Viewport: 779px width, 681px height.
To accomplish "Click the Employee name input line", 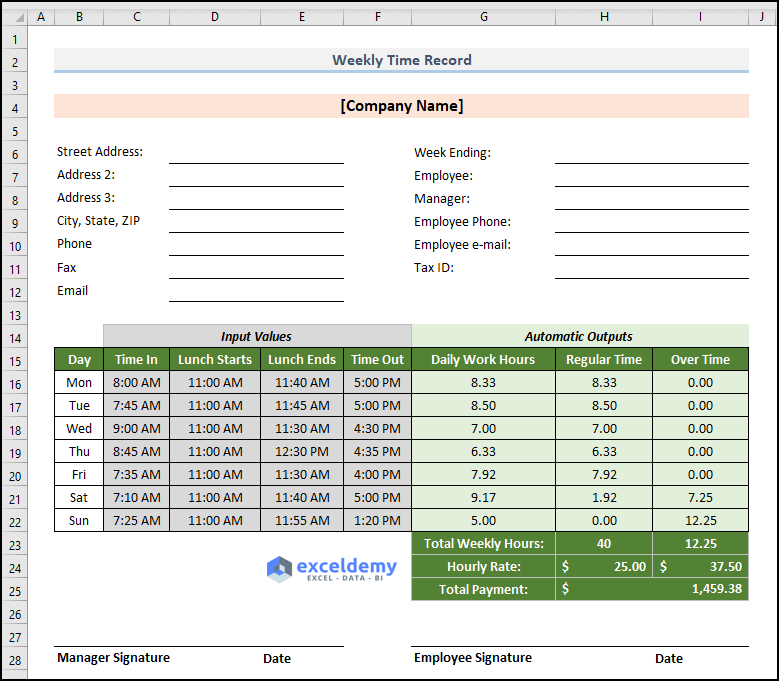I will pyautogui.click(x=652, y=175).
